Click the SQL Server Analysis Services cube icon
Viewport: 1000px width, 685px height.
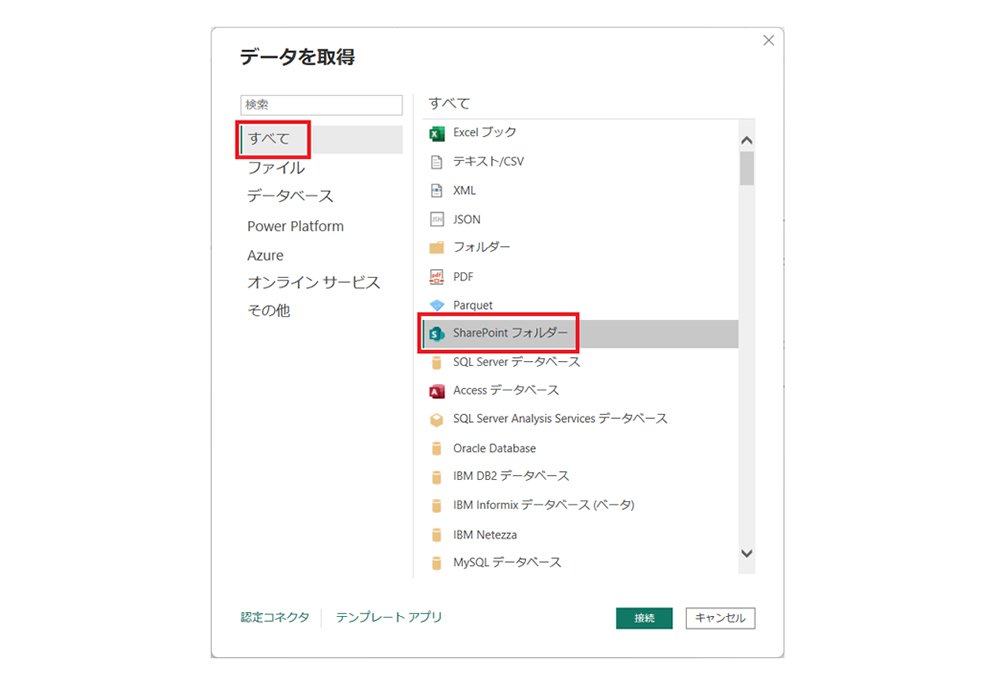(x=437, y=420)
